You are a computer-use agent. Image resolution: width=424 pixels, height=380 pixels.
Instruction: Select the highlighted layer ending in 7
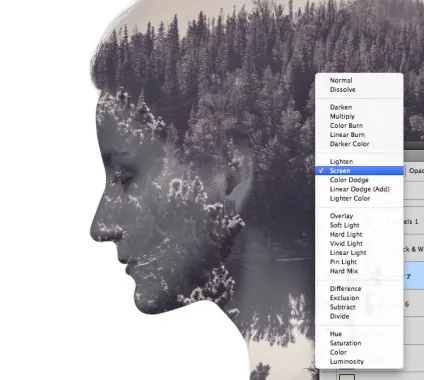click(413, 276)
